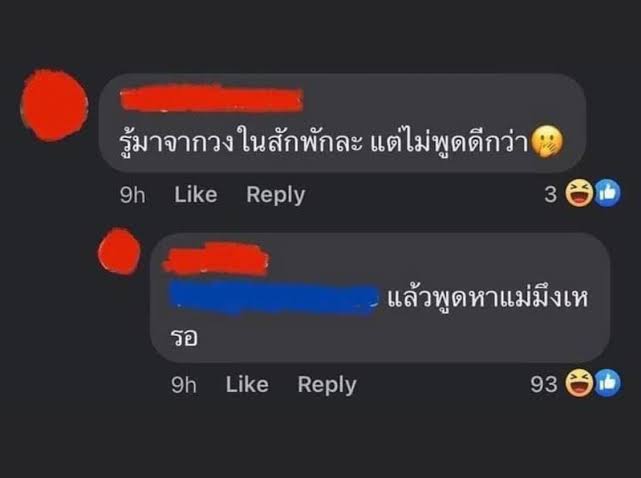Open the large red-masked commenter profile picture

pyautogui.click(x=54, y=105)
